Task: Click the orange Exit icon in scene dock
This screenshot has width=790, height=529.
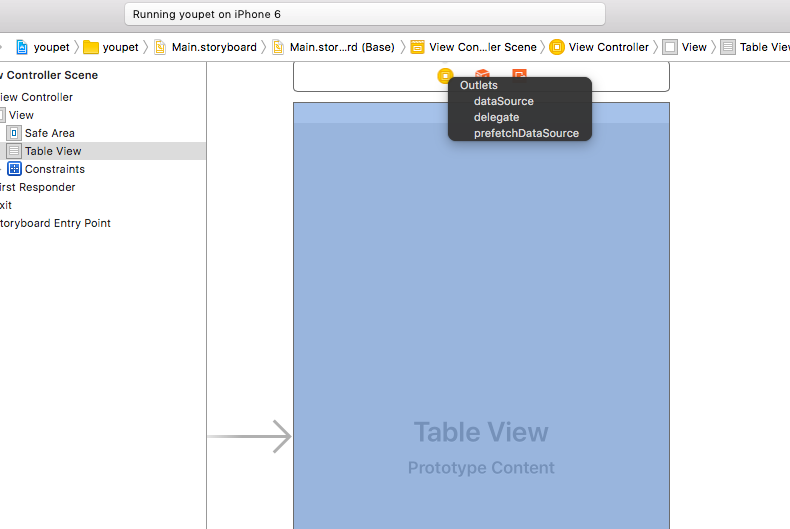Action: (519, 74)
